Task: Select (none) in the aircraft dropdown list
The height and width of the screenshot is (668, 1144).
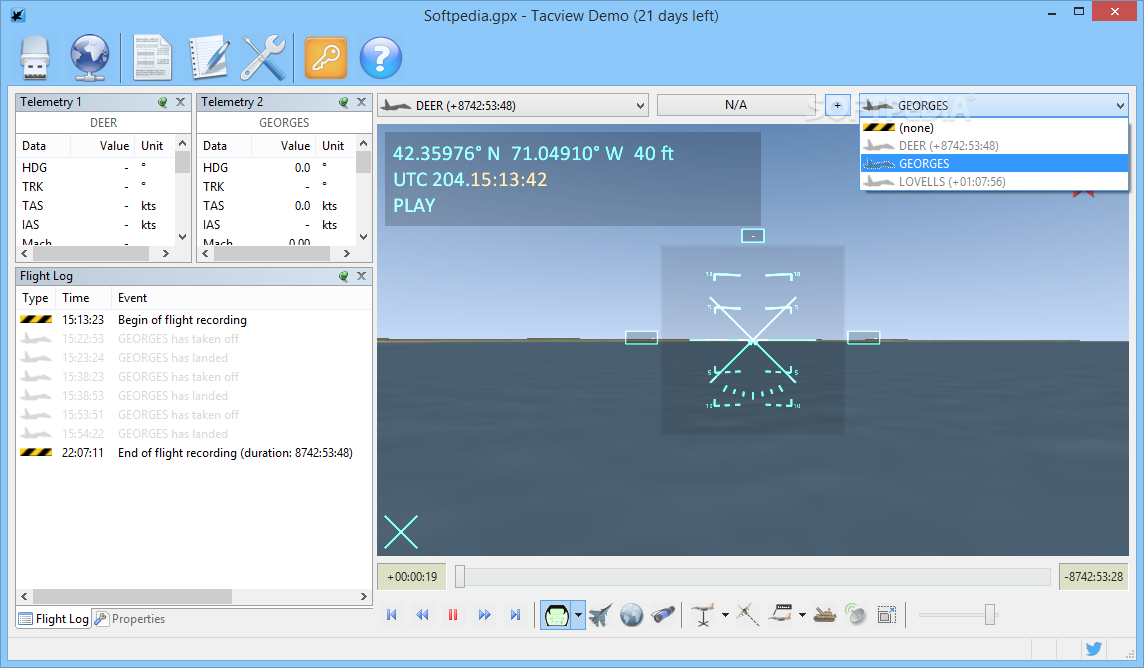Action: tap(994, 128)
